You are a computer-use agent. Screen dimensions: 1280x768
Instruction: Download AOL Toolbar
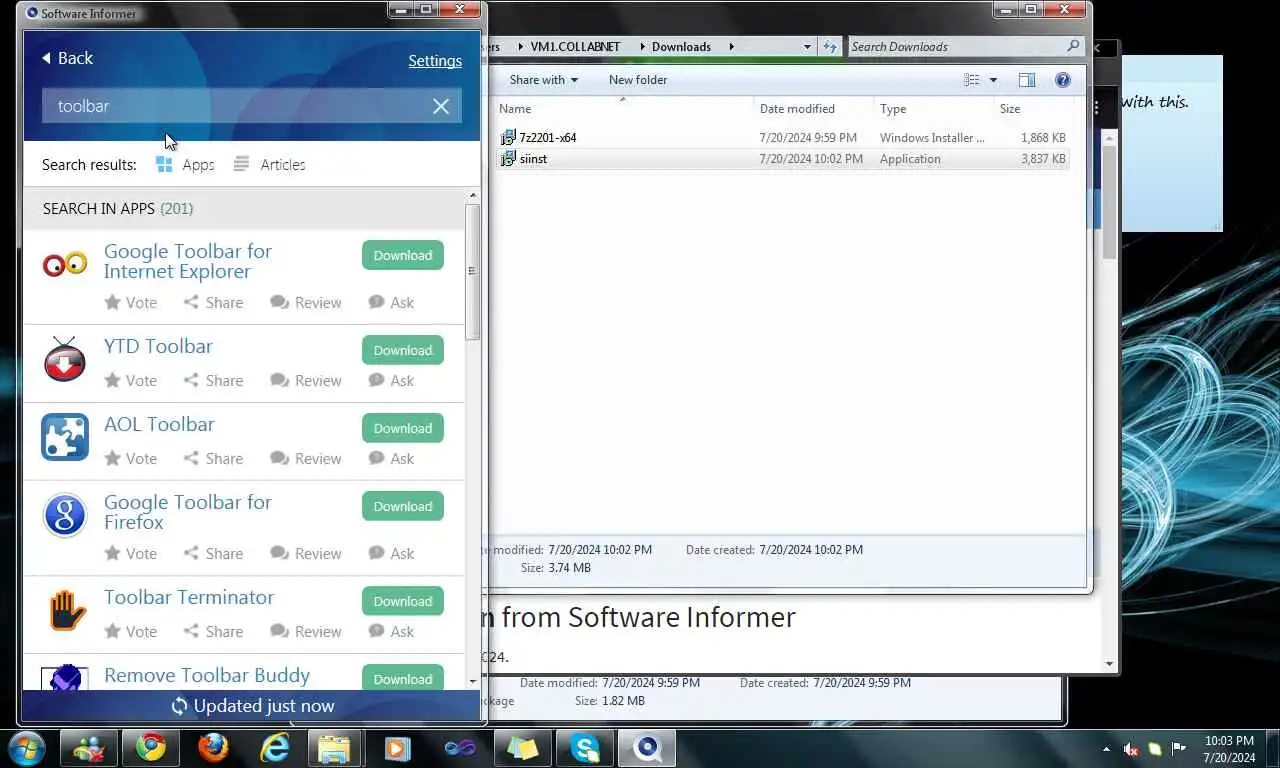403,428
